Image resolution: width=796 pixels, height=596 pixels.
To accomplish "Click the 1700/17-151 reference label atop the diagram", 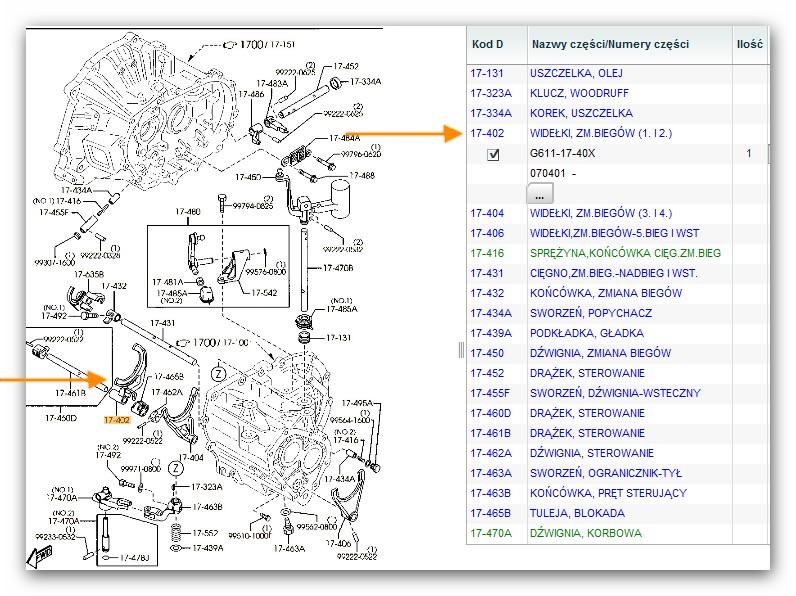I will (x=264, y=44).
